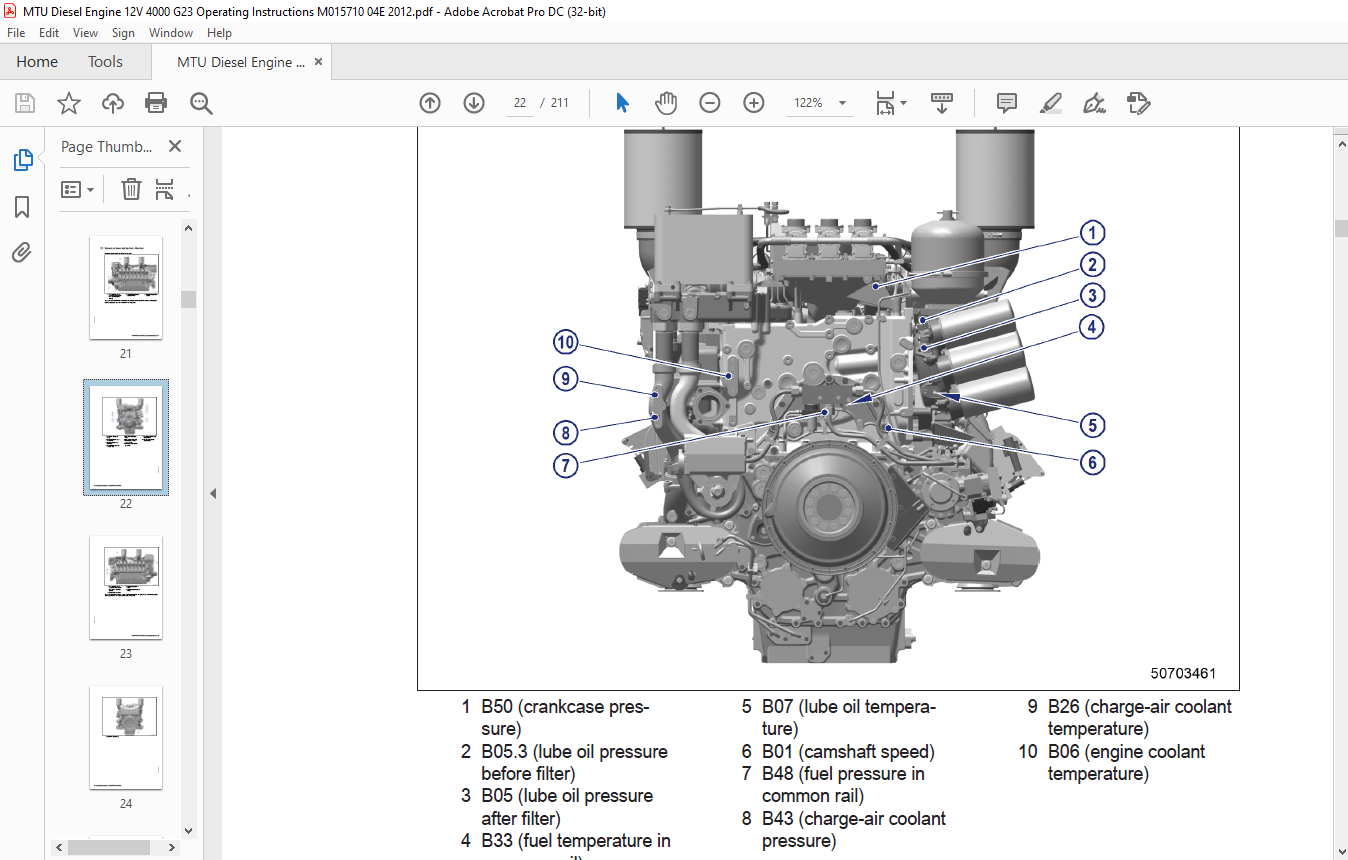The width and height of the screenshot is (1348, 860).
Task: Open the View menu
Action: tap(85, 33)
